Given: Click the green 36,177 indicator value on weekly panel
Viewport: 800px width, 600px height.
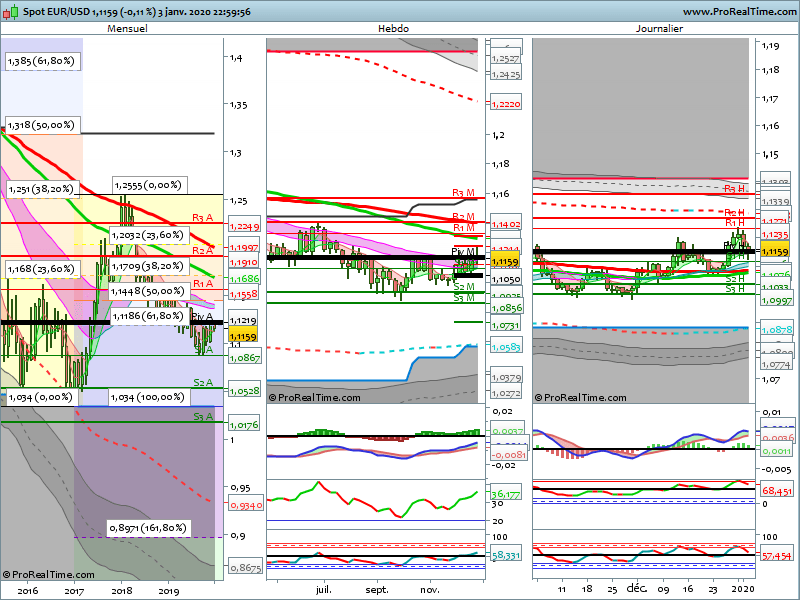Looking at the screenshot, I should pyautogui.click(x=504, y=494).
